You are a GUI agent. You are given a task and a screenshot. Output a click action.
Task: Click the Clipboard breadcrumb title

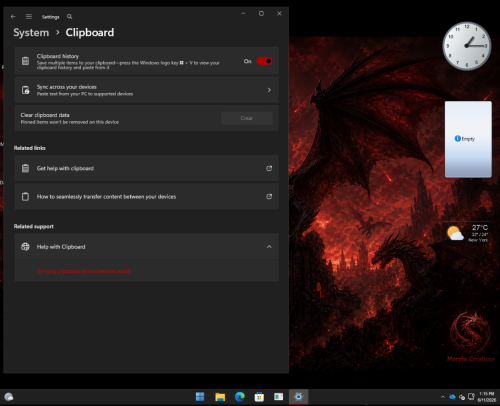click(x=90, y=33)
